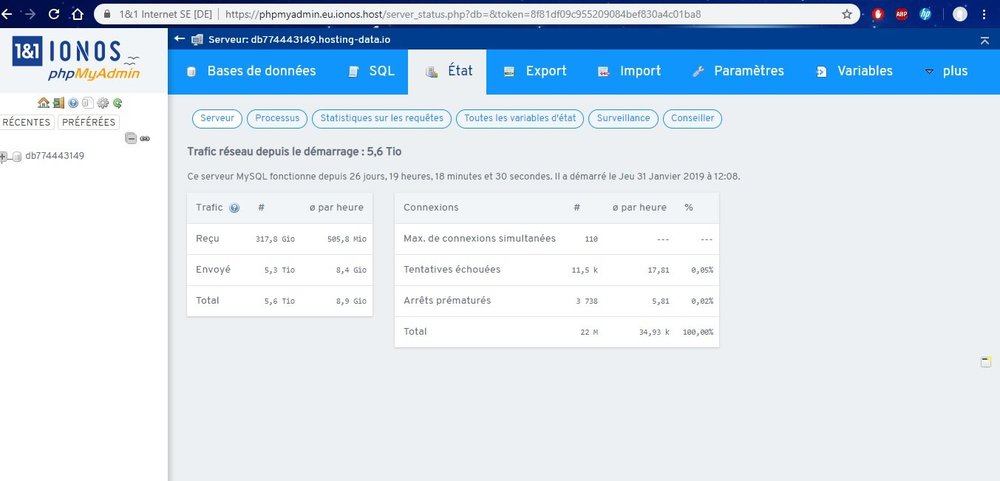Image resolution: width=1000 pixels, height=481 pixels.
Task: Collapse all tree items with minus icon
Action: click(x=131, y=138)
